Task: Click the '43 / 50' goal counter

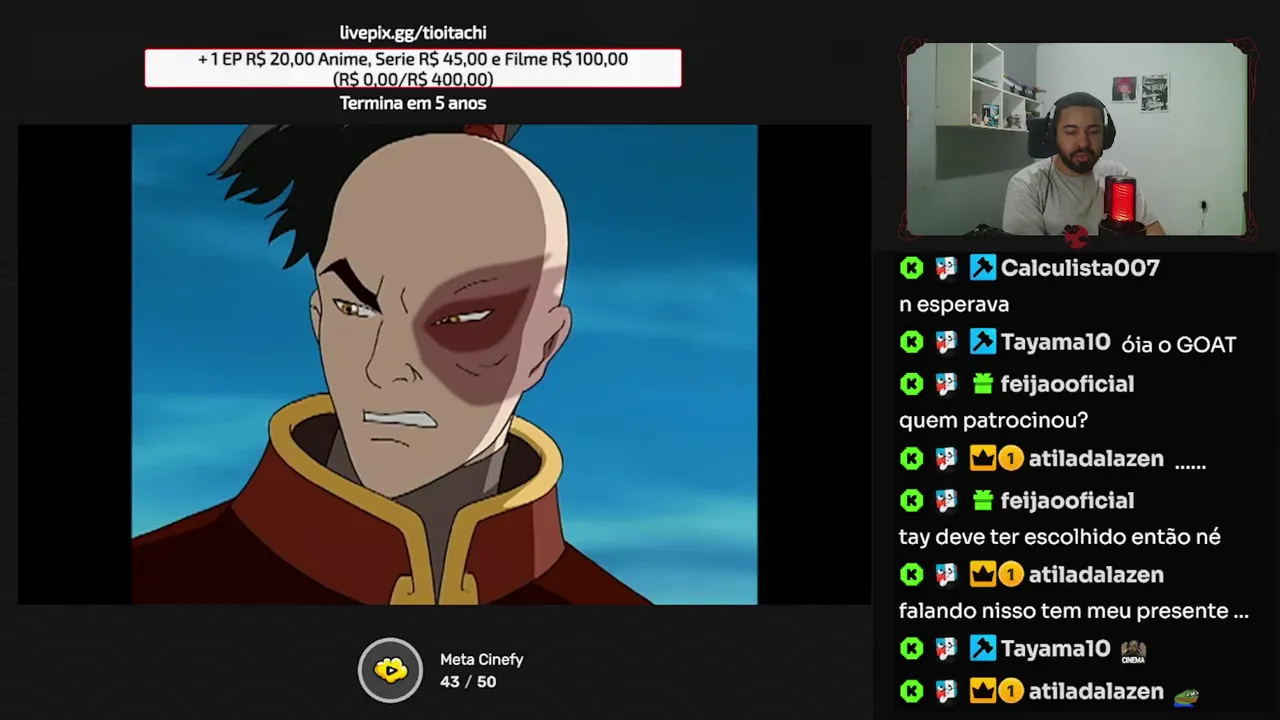Action: pyautogui.click(x=468, y=682)
